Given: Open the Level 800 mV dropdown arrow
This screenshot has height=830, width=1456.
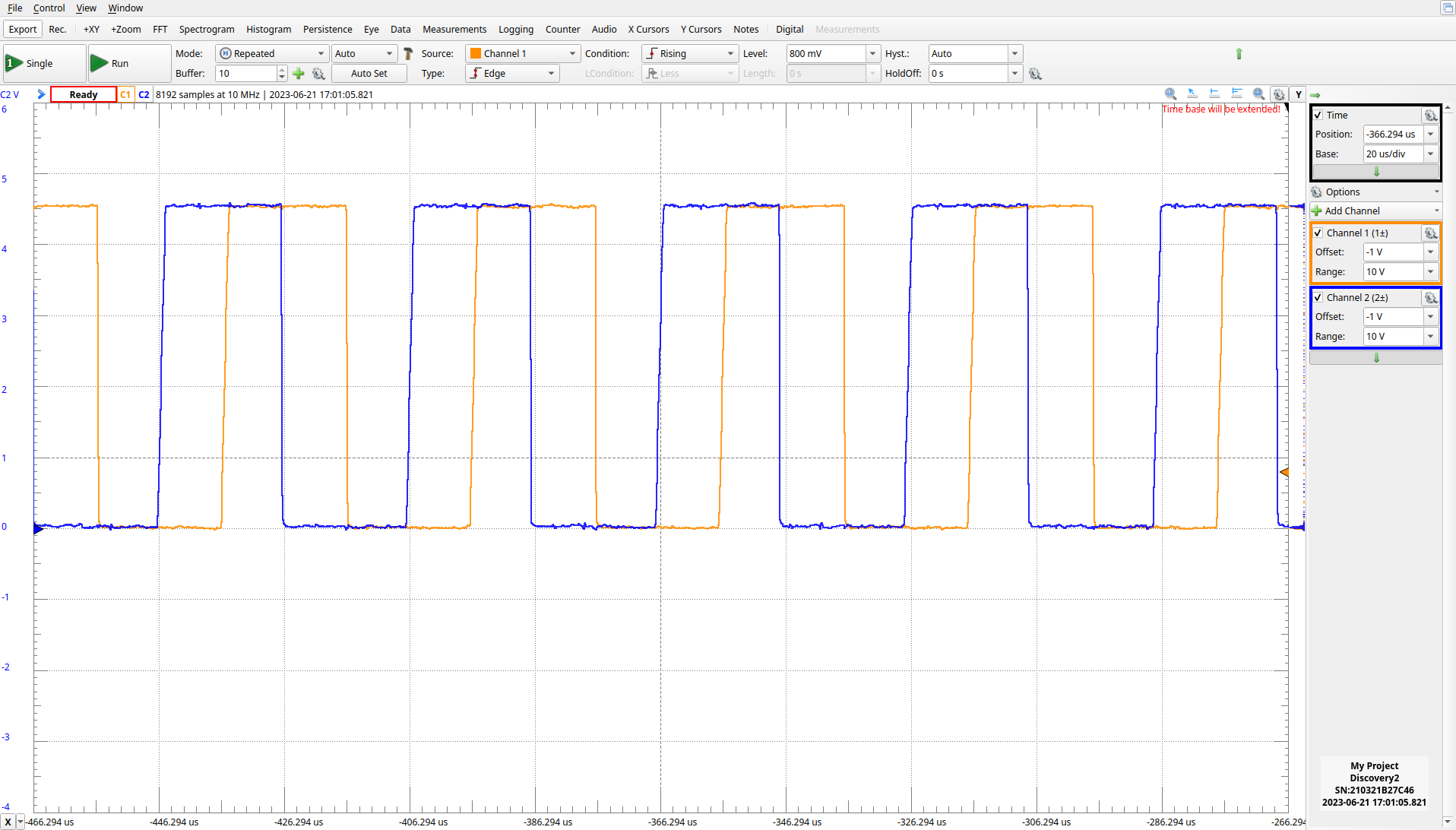Looking at the screenshot, I should point(872,53).
